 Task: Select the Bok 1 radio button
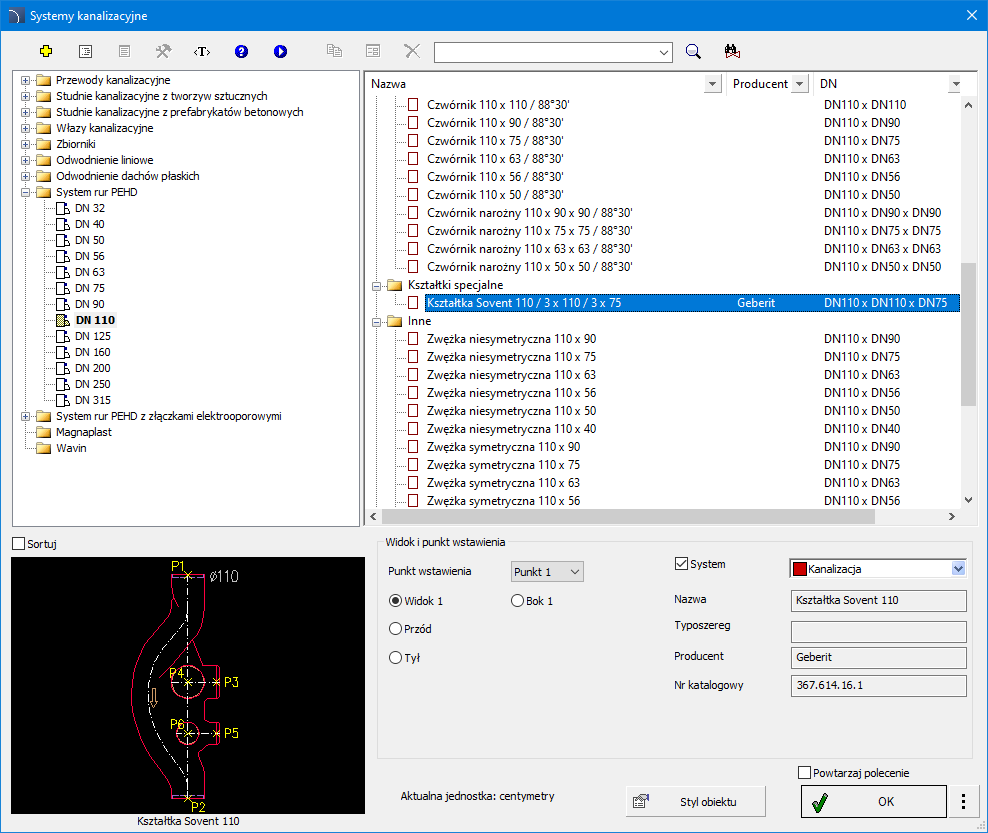tap(517, 601)
